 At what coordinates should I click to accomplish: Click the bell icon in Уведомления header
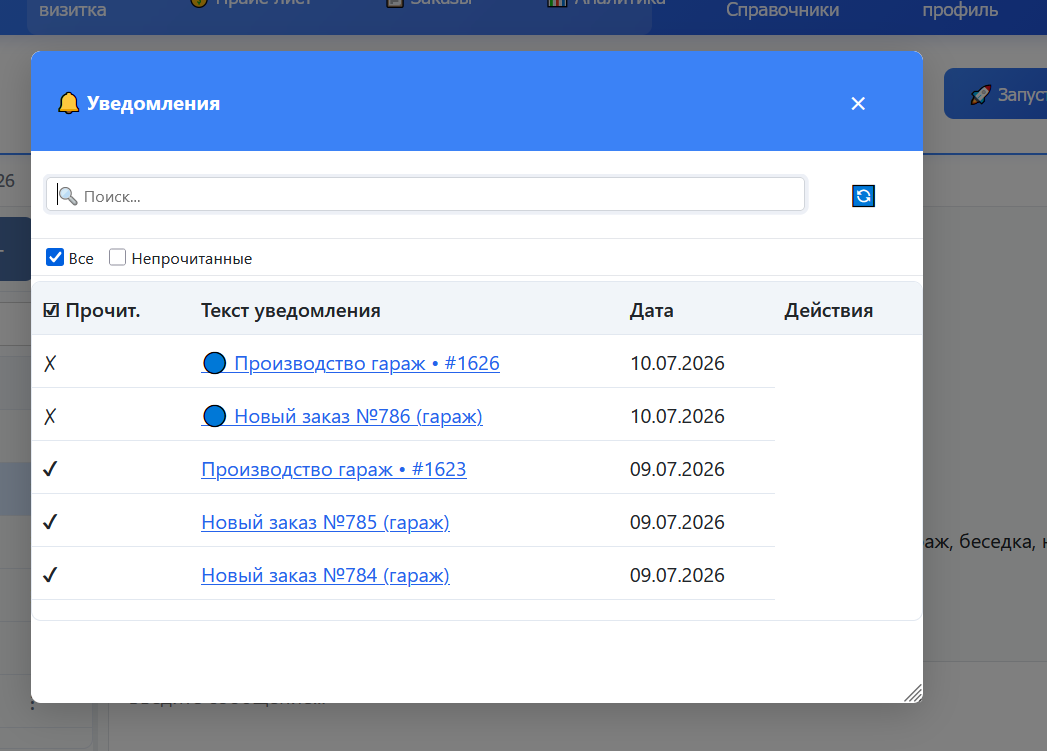pos(68,103)
